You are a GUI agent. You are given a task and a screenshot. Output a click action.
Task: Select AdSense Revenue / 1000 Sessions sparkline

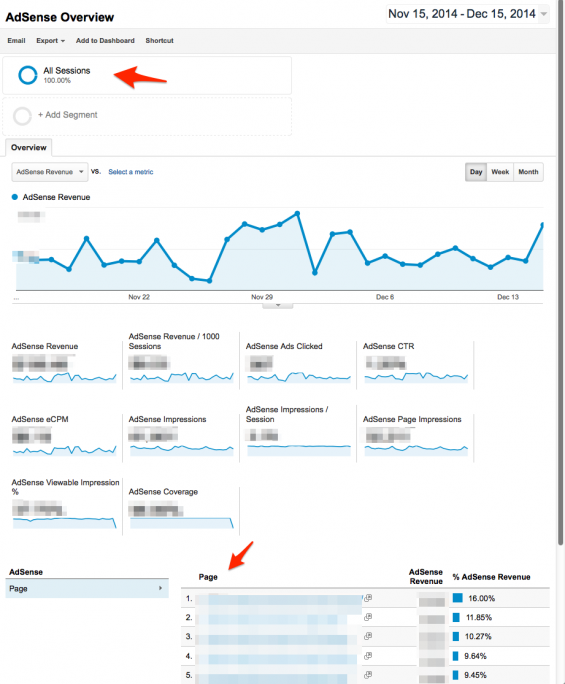[x=181, y=377]
